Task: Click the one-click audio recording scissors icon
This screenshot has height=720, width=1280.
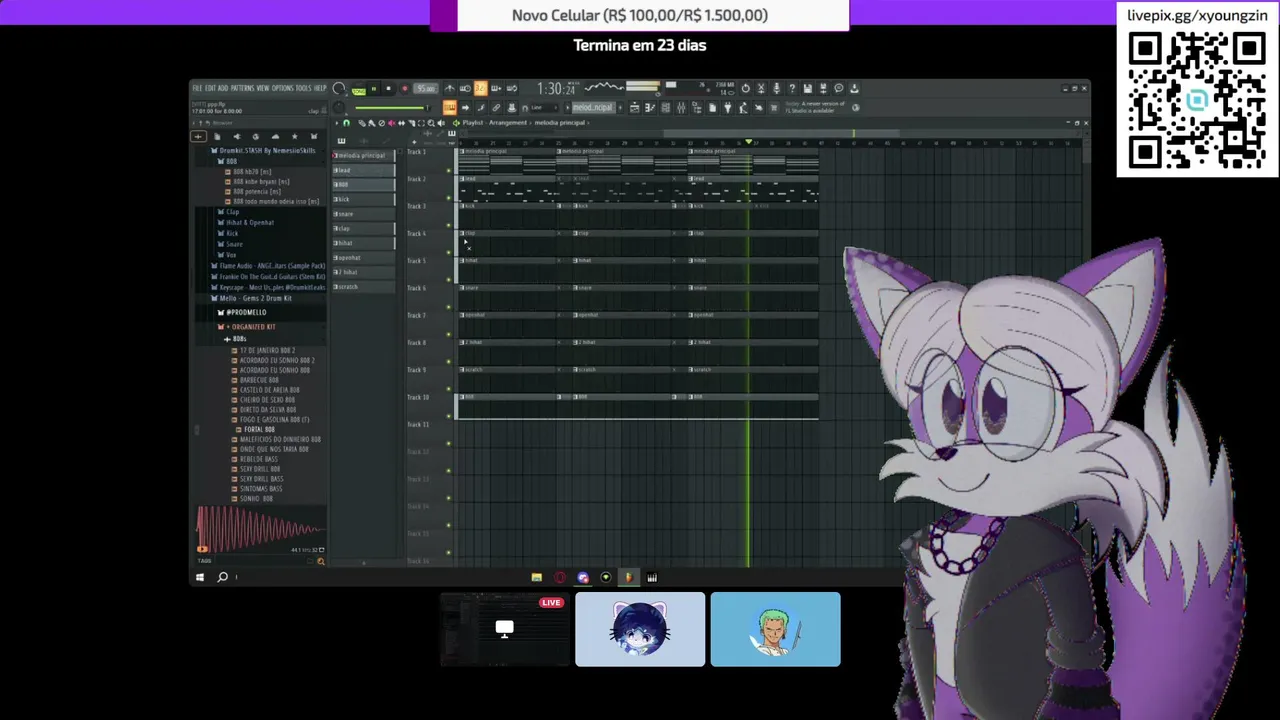Action: tap(761, 88)
